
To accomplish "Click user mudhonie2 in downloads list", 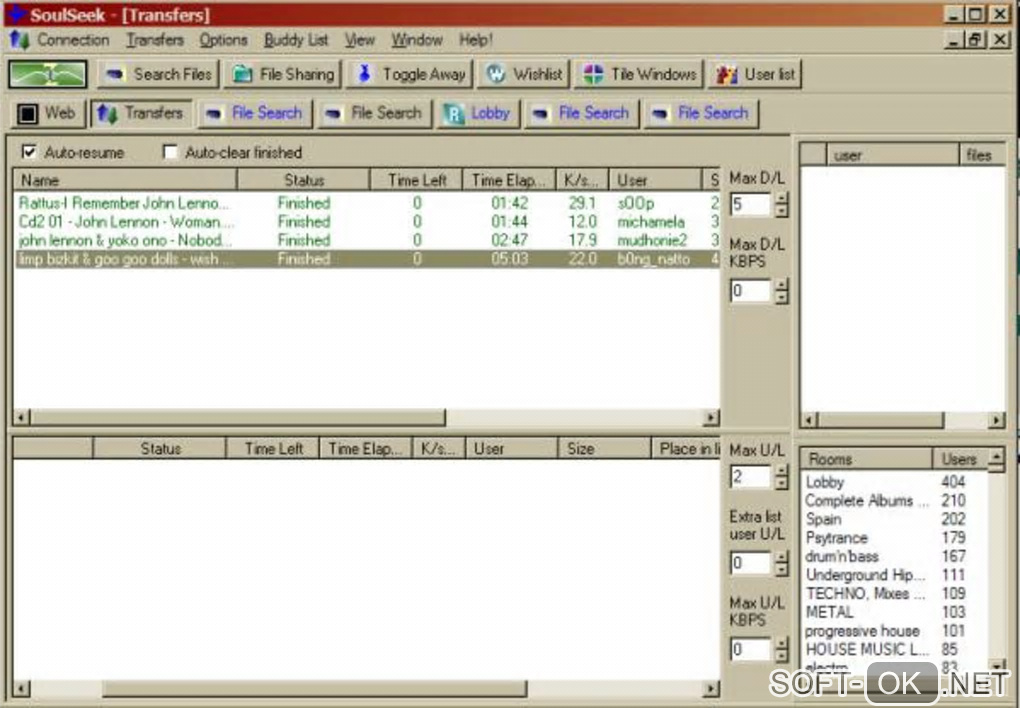I will point(652,240).
